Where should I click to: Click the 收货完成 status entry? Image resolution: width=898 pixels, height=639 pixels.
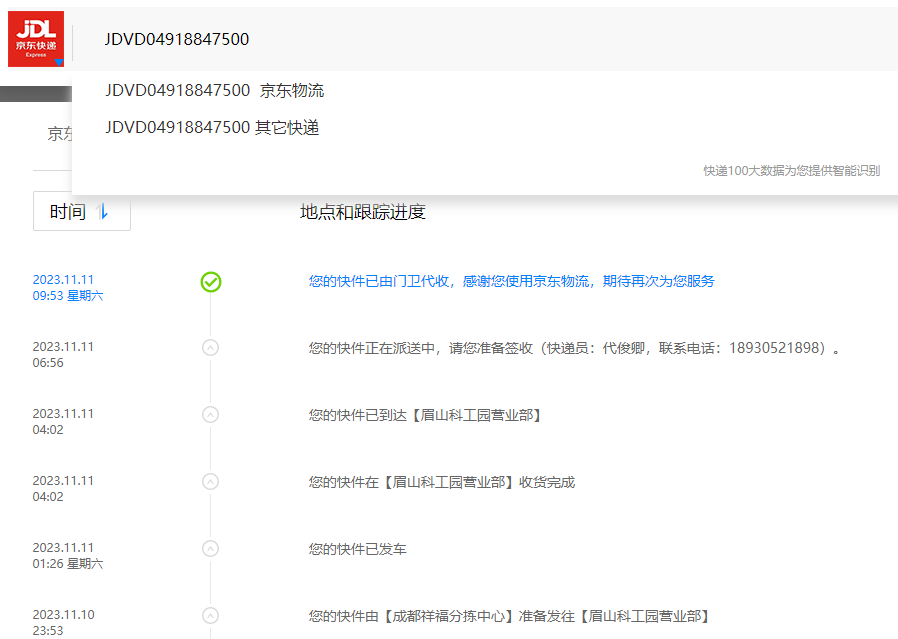click(442, 482)
